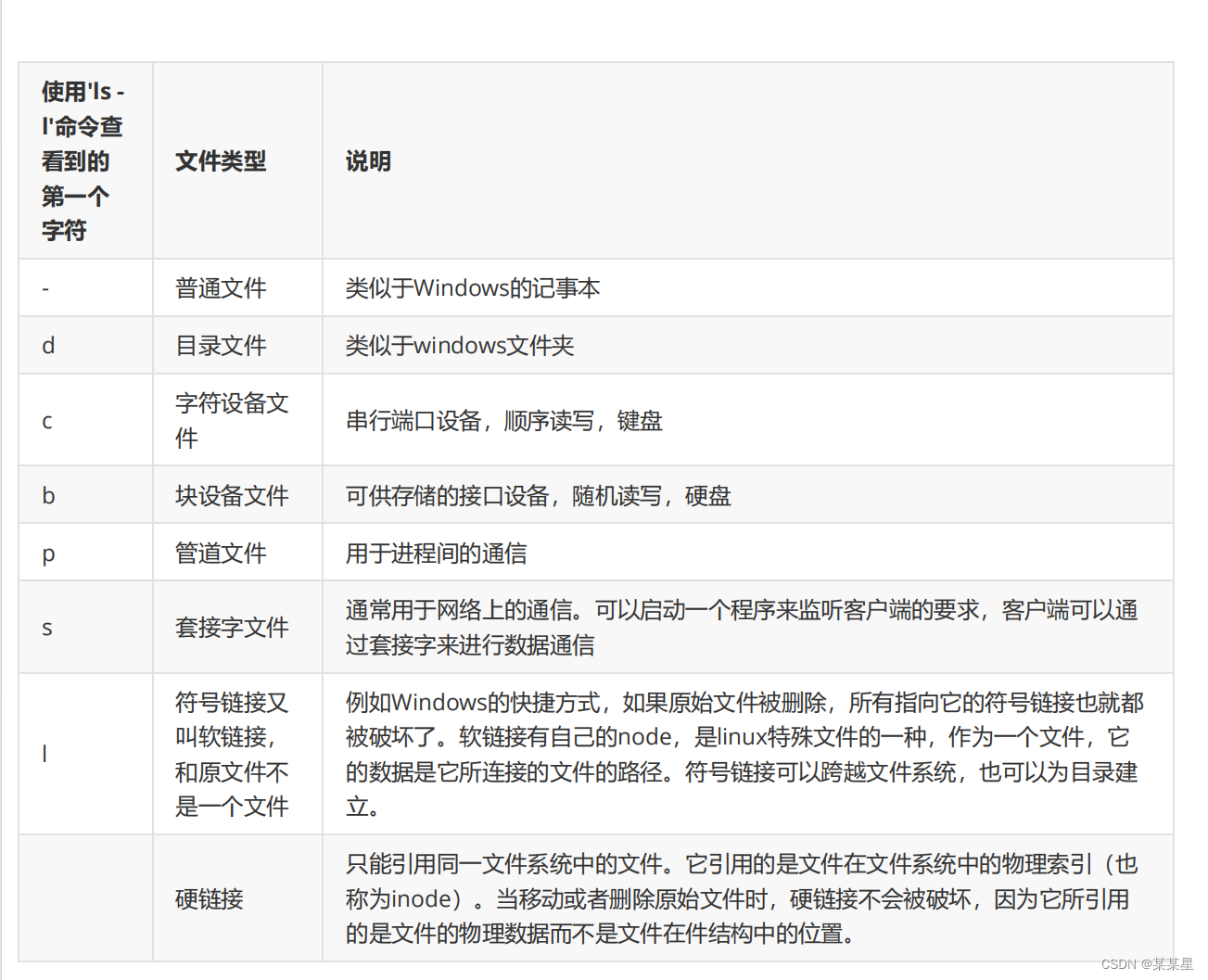The height and width of the screenshot is (980, 1208).
Task: Select the 'c' character cell
Action: pos(85,420)
